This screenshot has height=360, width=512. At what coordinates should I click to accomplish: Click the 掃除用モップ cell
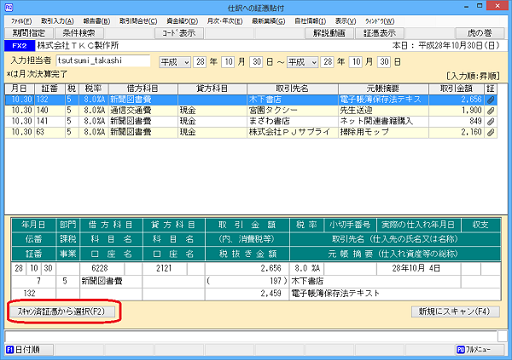[x=383, y=132]
